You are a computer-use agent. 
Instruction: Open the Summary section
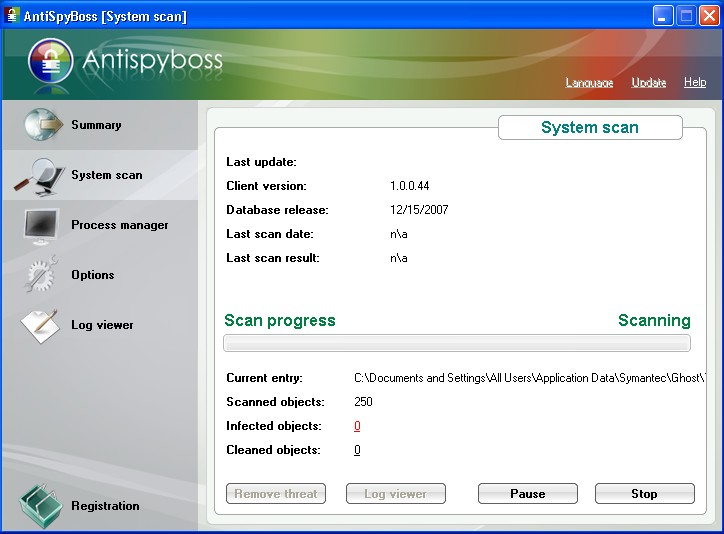click(x=96, y=125)
